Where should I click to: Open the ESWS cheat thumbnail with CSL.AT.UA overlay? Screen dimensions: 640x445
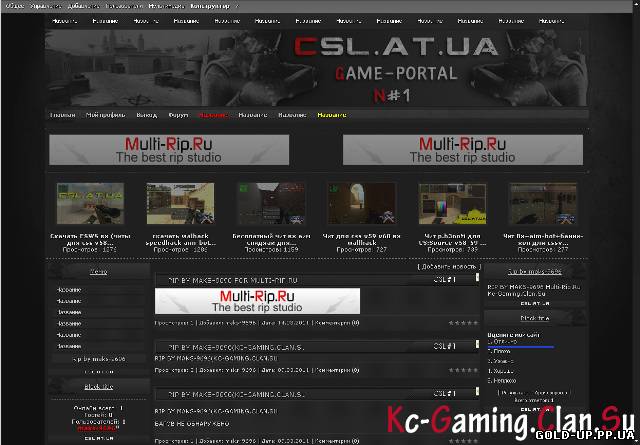coord(90,203)
